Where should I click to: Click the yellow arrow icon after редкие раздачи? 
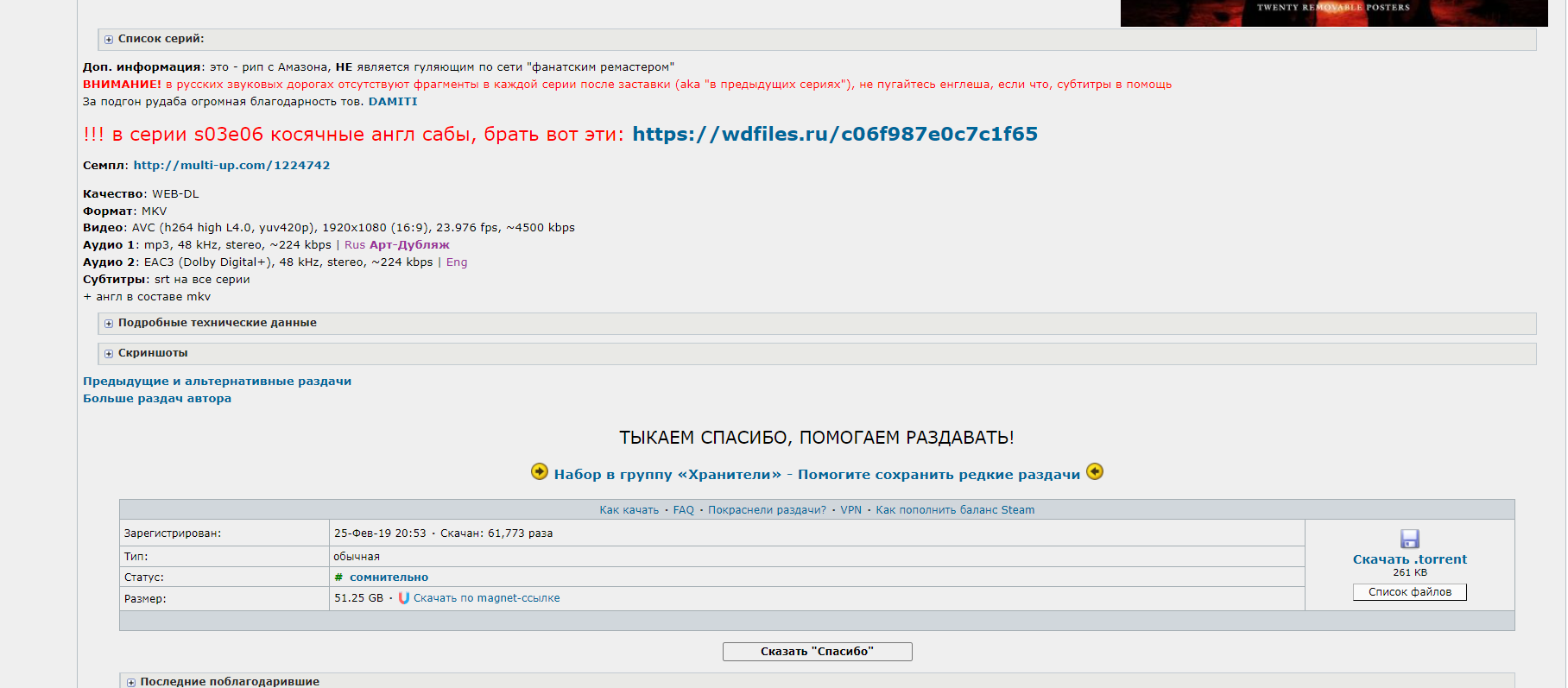(x=1095, y=471)
